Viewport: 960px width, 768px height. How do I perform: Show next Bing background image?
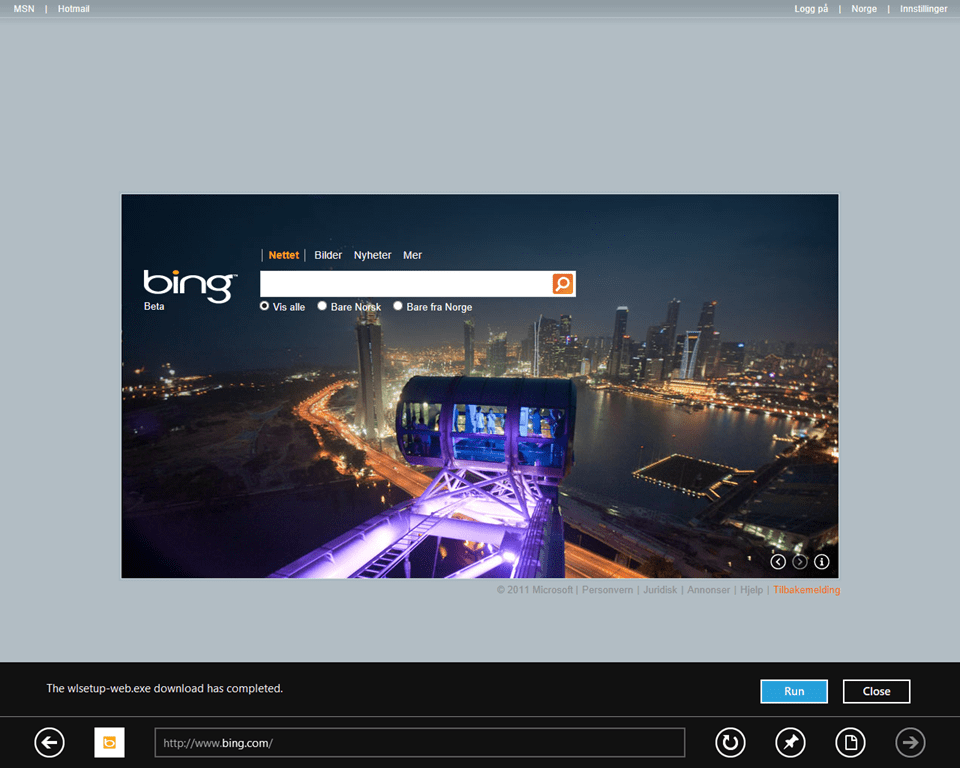[800, 562]
